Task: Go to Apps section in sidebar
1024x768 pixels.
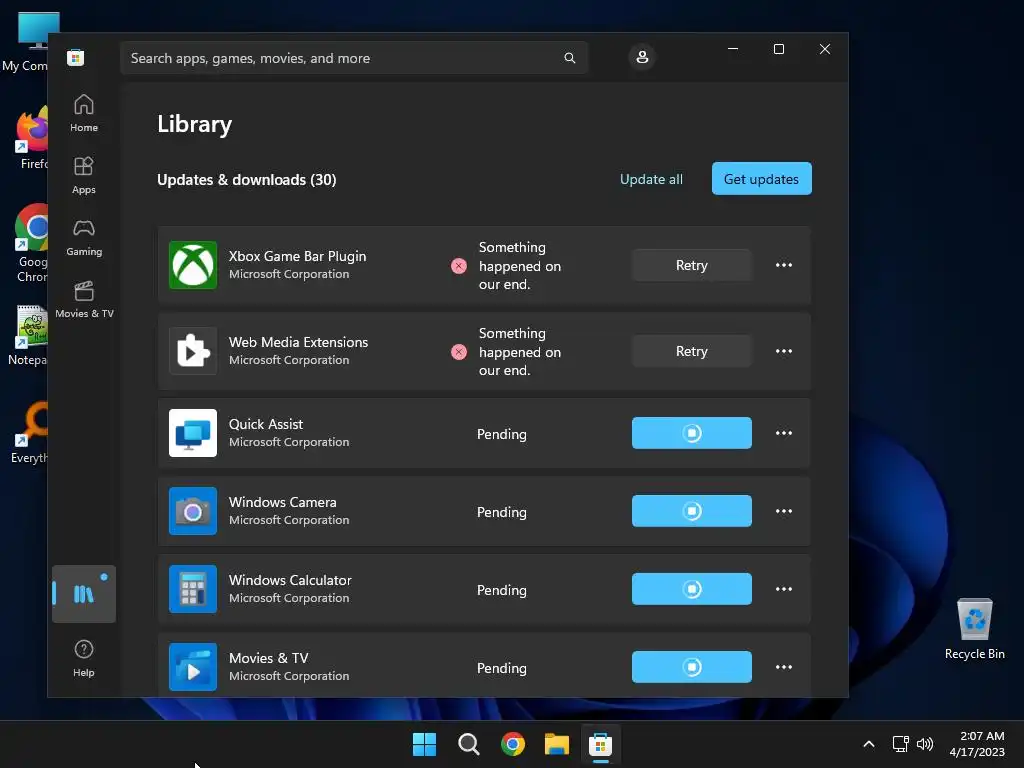Action: point(84,176)
